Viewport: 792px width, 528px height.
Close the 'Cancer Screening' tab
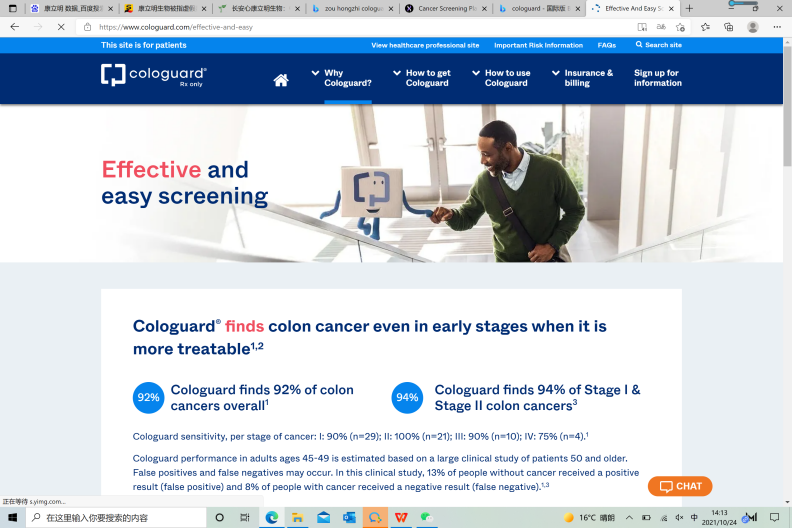tap(484, 9)
